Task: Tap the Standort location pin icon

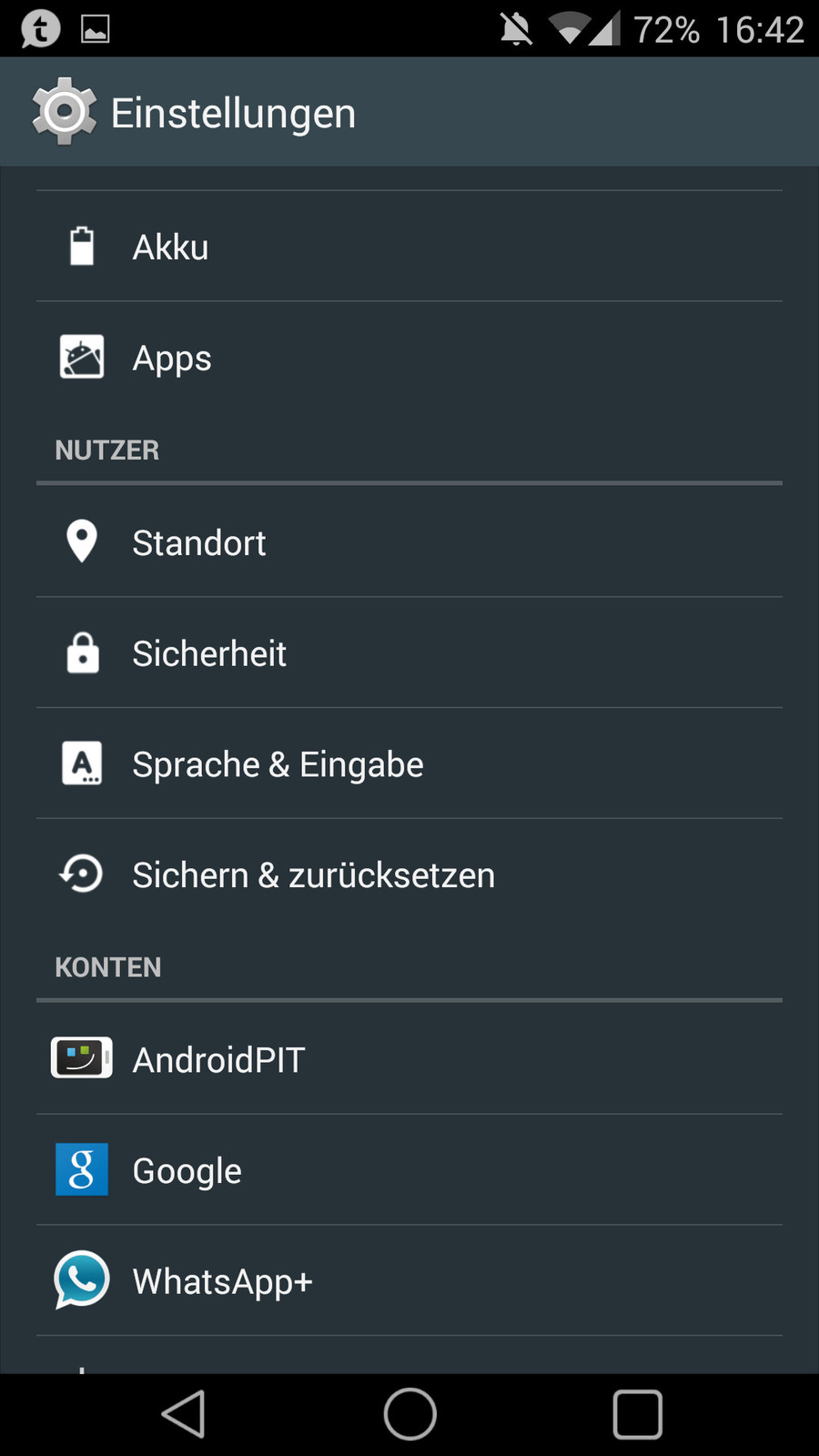Action: (82, 541)
